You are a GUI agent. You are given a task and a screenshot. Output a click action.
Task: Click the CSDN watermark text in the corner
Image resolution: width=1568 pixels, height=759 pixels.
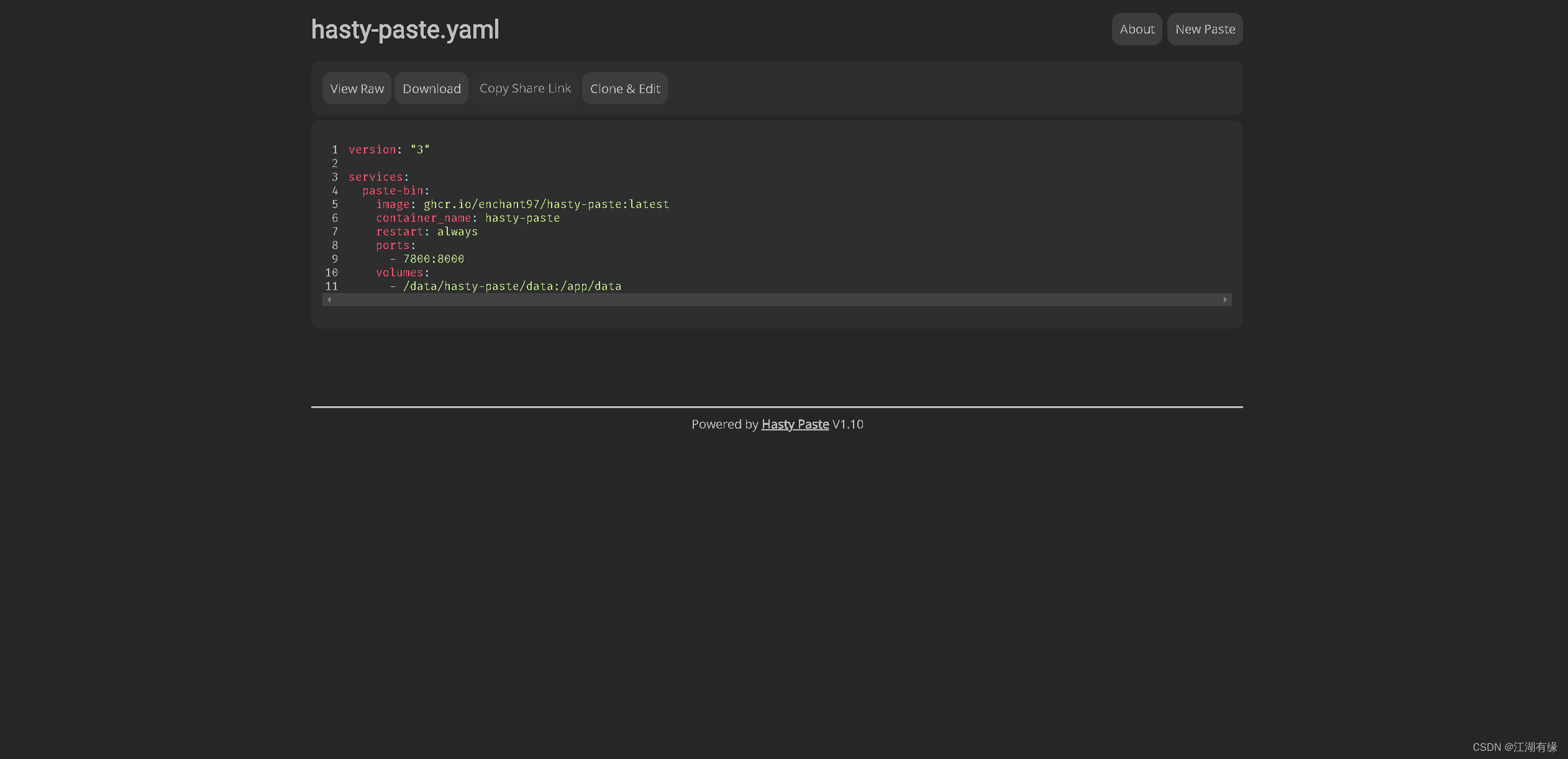pyautogui.click(x=1514, y=747)
